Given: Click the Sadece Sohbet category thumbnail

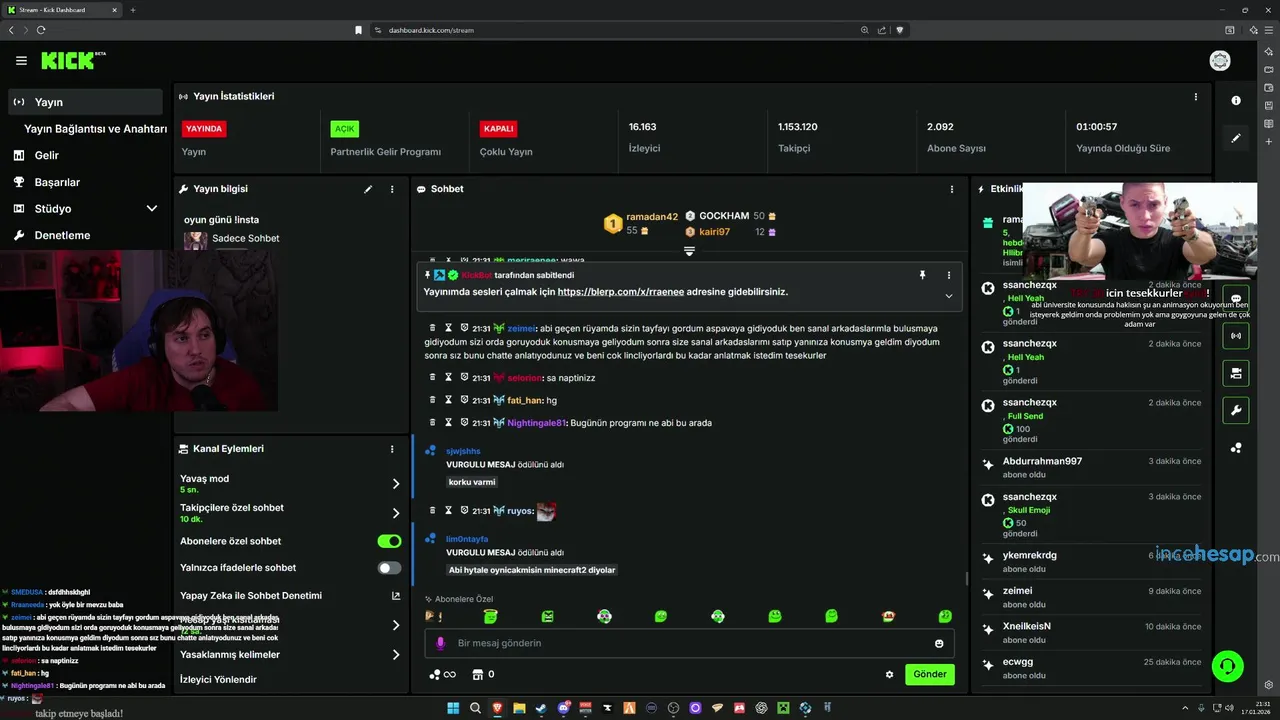Looking at the screenshot, I should 195,240.
